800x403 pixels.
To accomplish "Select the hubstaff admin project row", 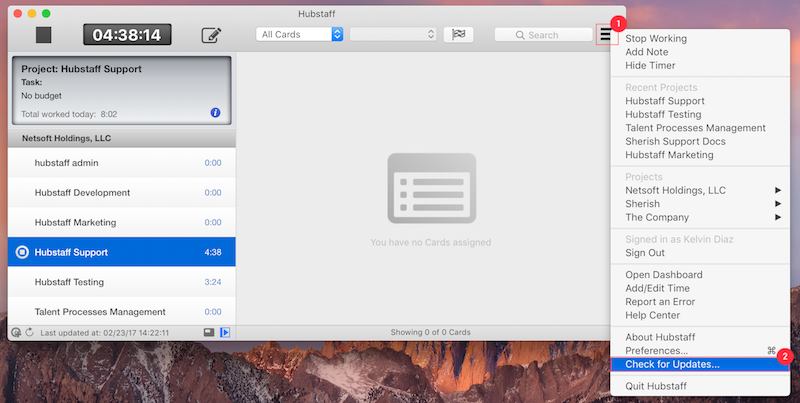I will tap(121, 163).
